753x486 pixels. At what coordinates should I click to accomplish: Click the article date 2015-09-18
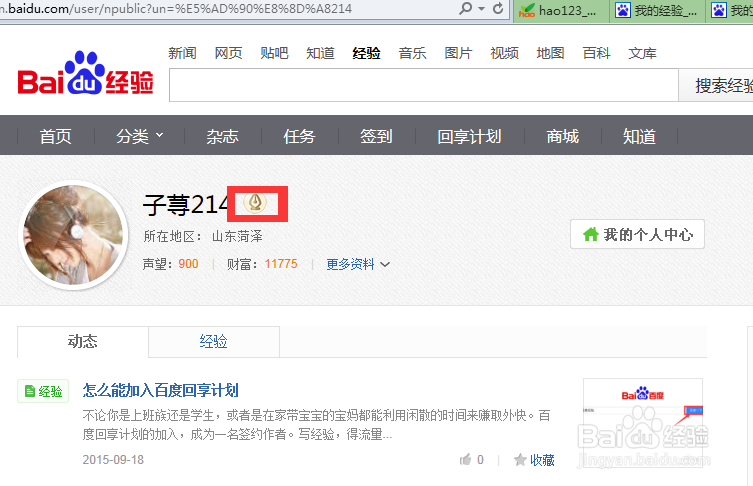(113, 460)
